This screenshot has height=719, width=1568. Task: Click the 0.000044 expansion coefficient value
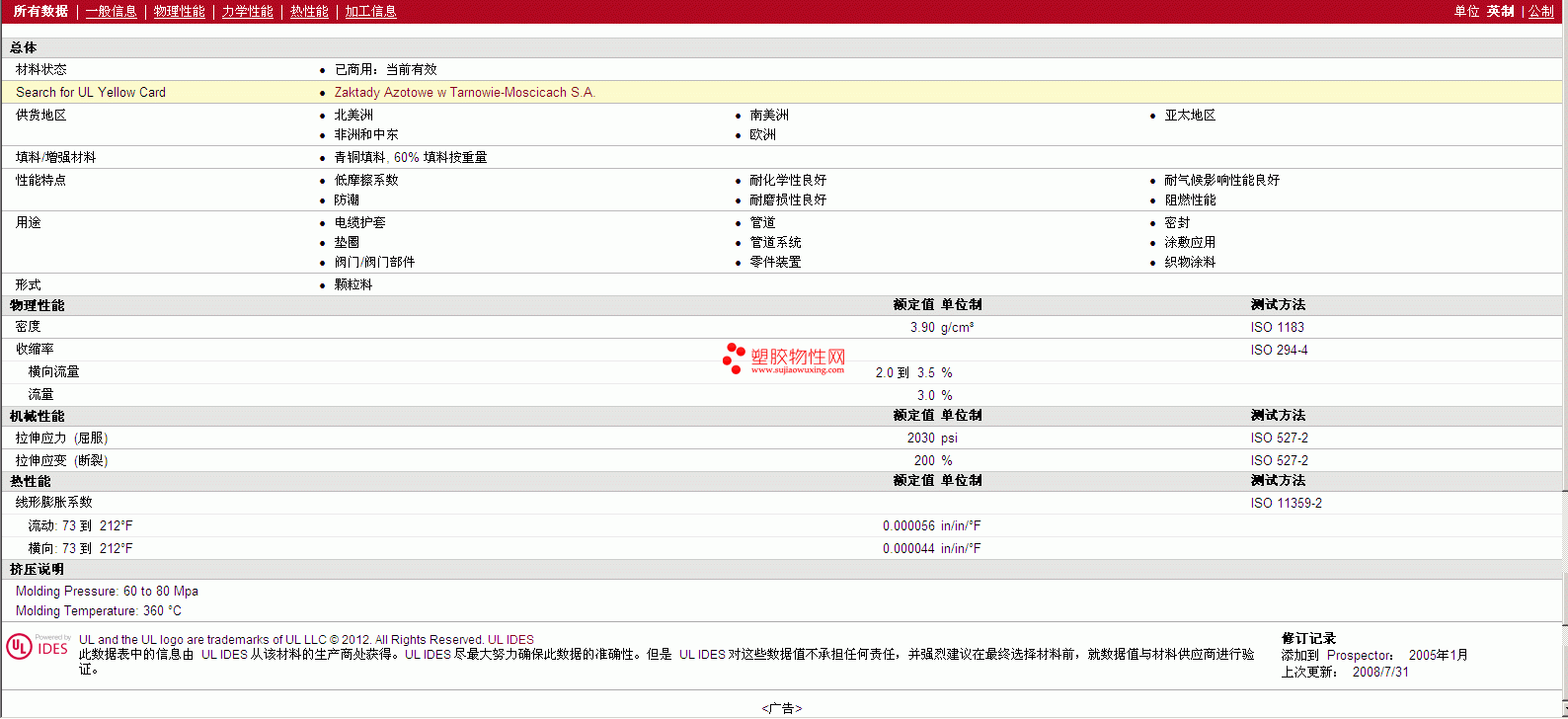tap(908, 548)
